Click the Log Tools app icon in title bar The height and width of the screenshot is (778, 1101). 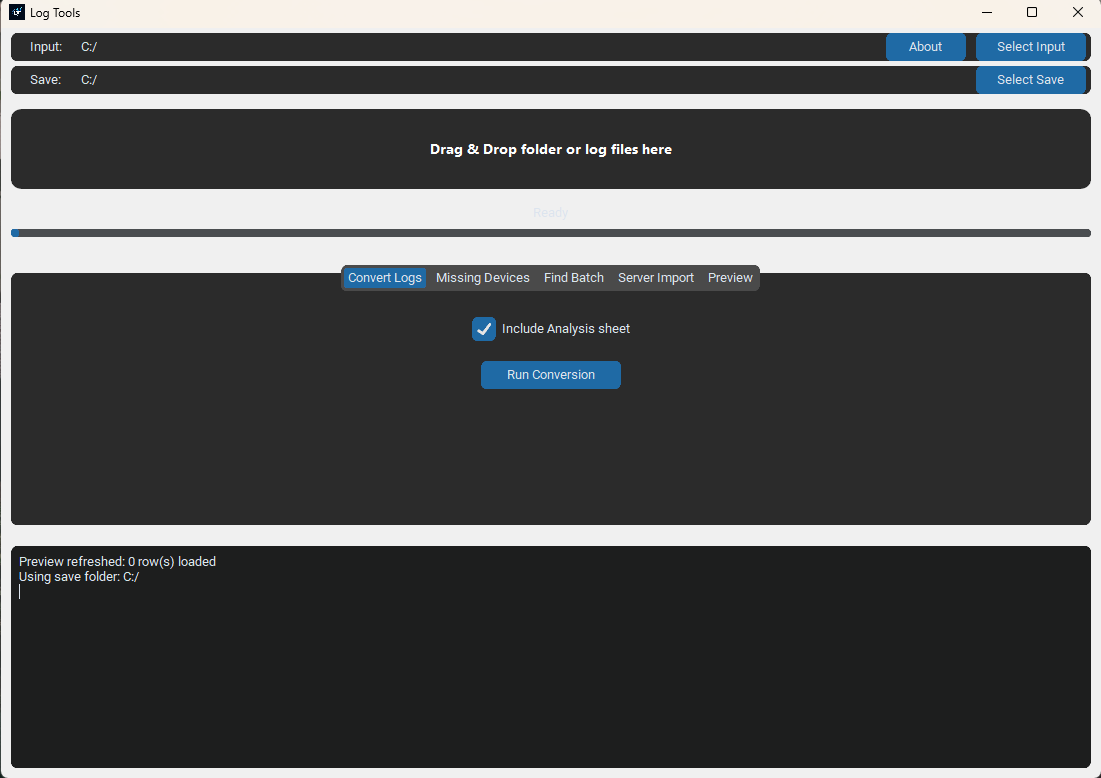(17, 12)
